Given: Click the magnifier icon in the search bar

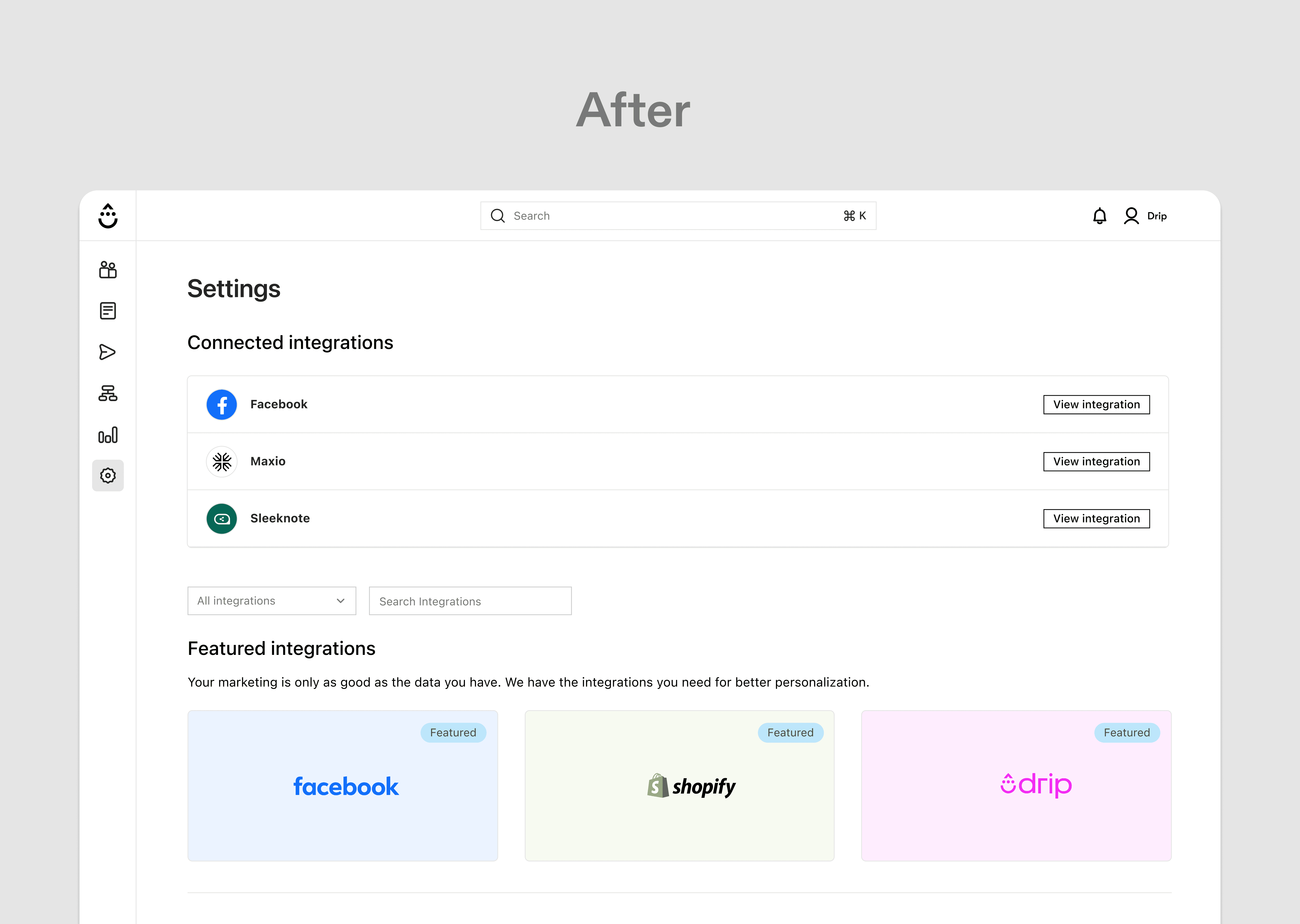Looking at the screenshot, I should tap(497, 216).
